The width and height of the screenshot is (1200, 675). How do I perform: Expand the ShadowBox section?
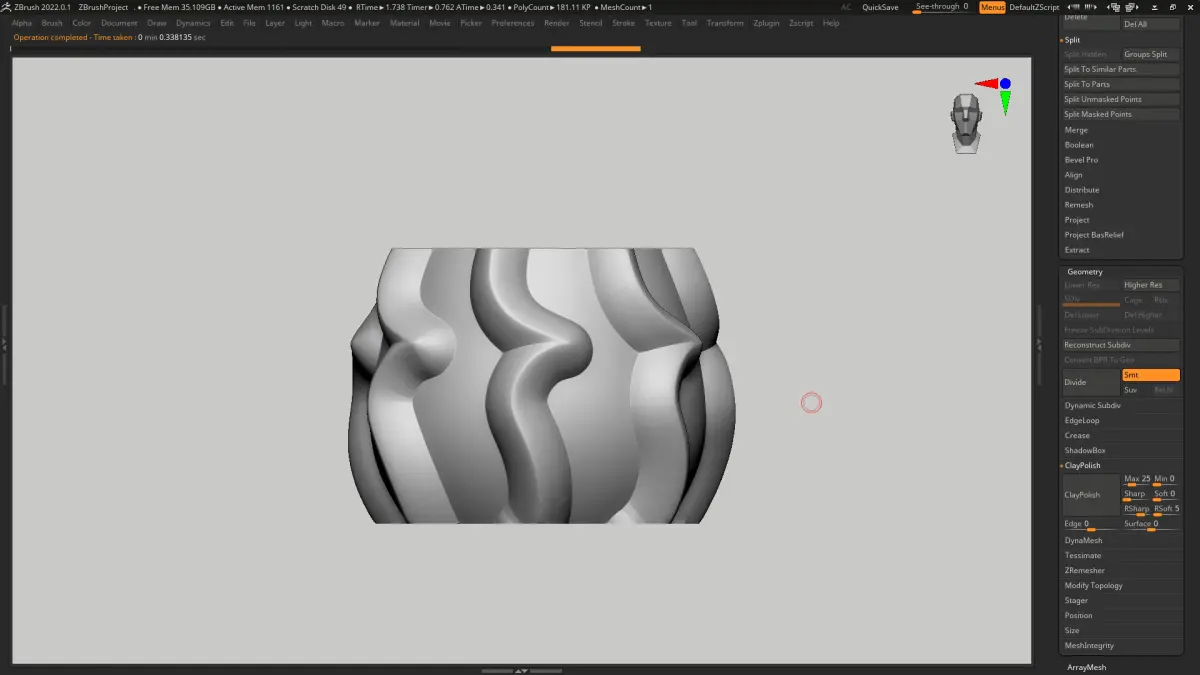pos(1085,450)
